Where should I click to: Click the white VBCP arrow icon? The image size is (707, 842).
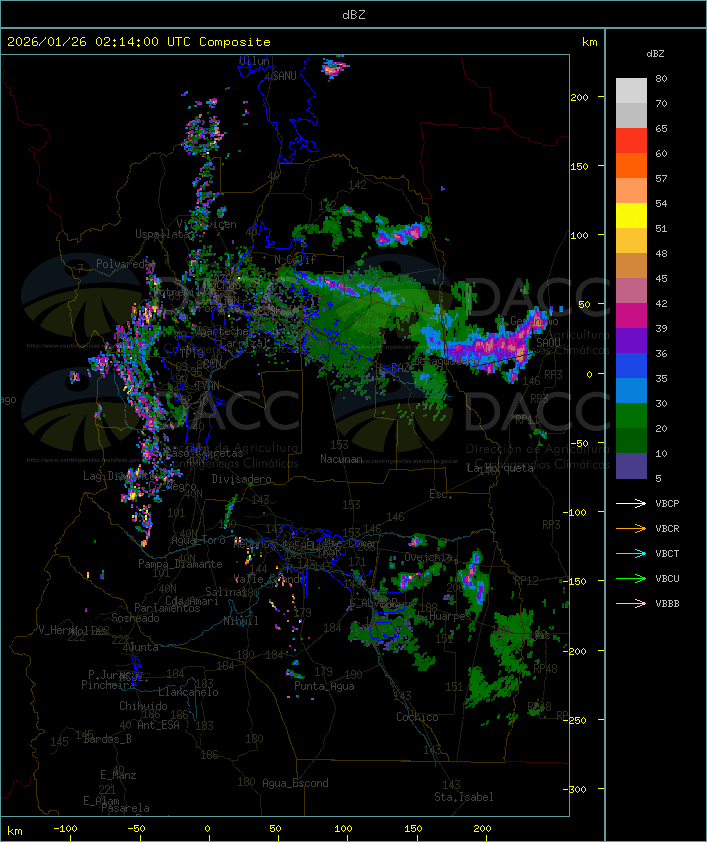tap(631, 504)
